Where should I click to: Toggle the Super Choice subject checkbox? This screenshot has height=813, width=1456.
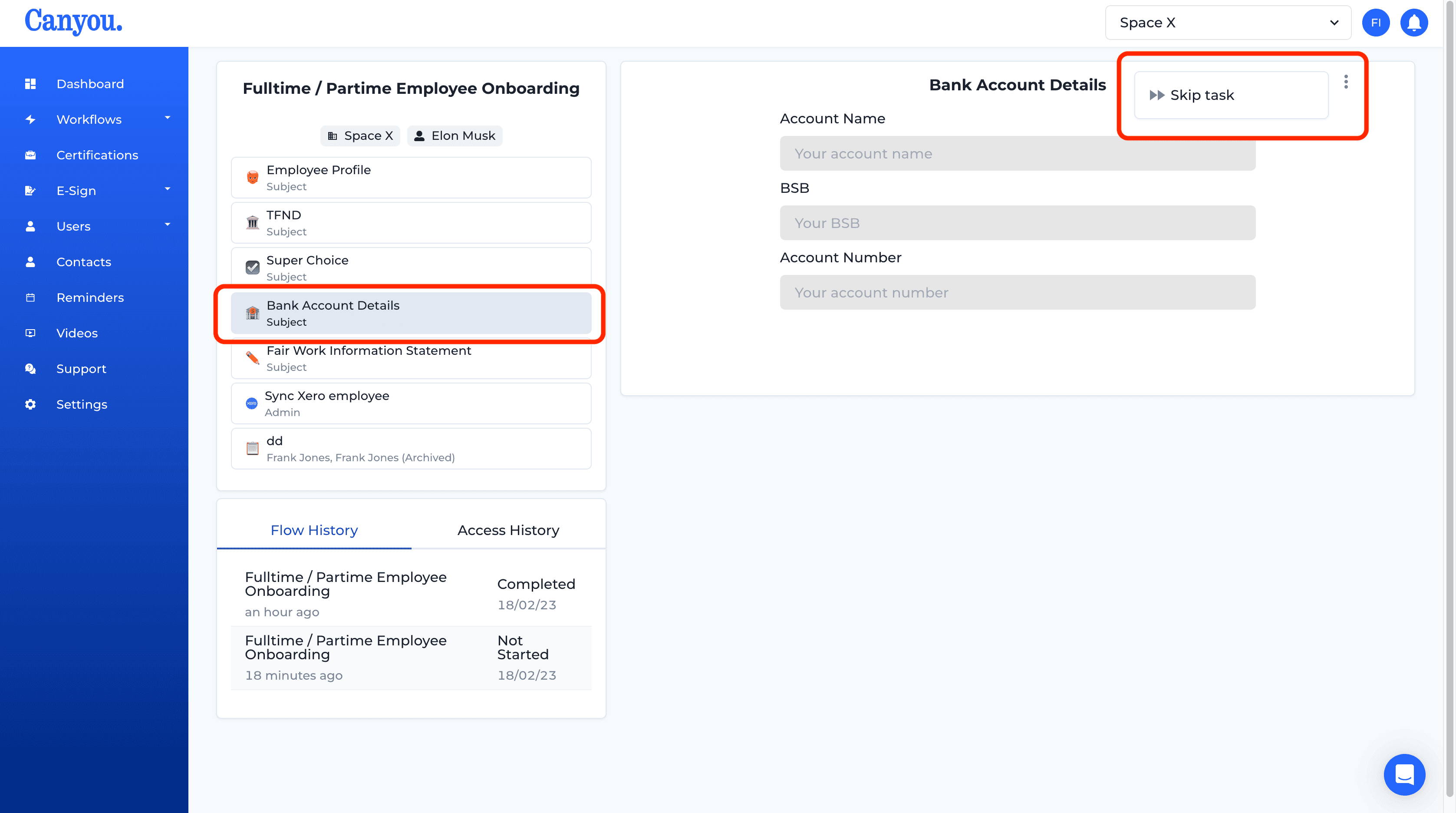pos(253,267)
